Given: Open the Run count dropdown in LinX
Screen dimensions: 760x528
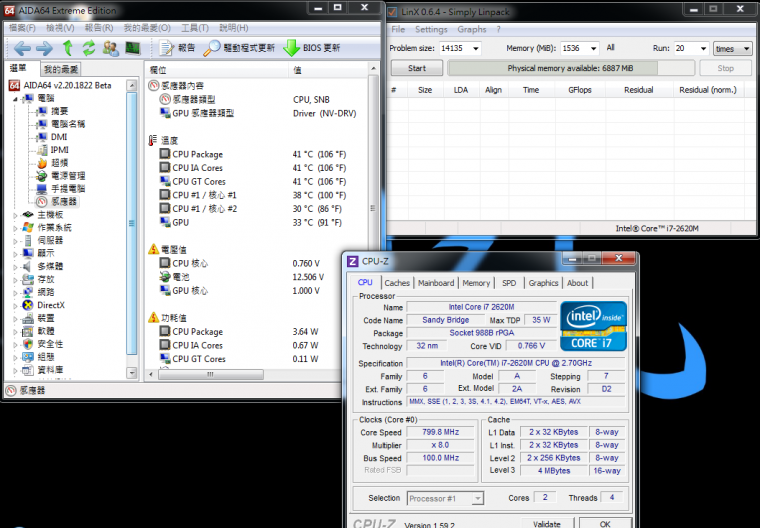Looking at the screenshot, I should coord(703,48).
